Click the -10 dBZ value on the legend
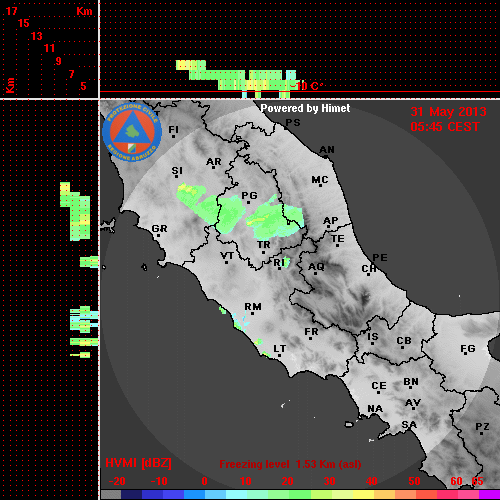This screenshot has width=500, height=500. click(159, 481)
